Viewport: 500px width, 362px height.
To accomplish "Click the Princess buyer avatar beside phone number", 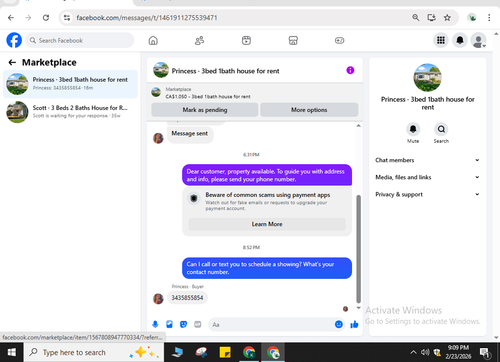I will 158,299.
